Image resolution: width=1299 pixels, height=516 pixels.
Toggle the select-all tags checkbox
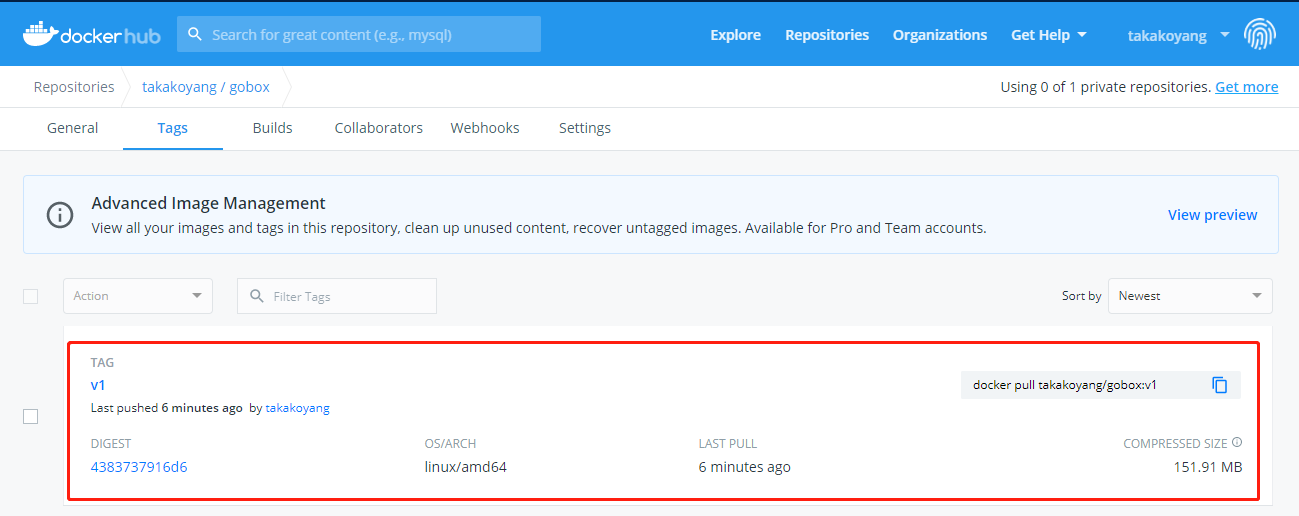tap(30, 296)
